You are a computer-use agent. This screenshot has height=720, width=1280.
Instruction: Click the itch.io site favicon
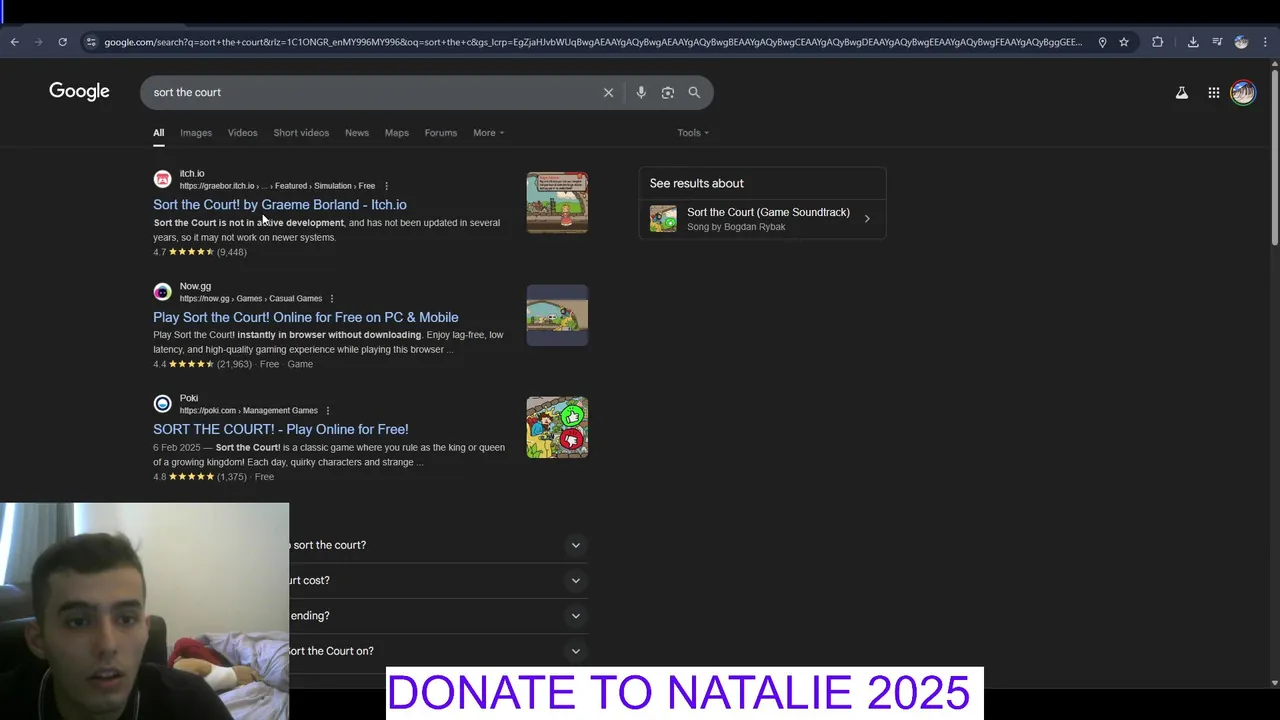click(162, 179)
